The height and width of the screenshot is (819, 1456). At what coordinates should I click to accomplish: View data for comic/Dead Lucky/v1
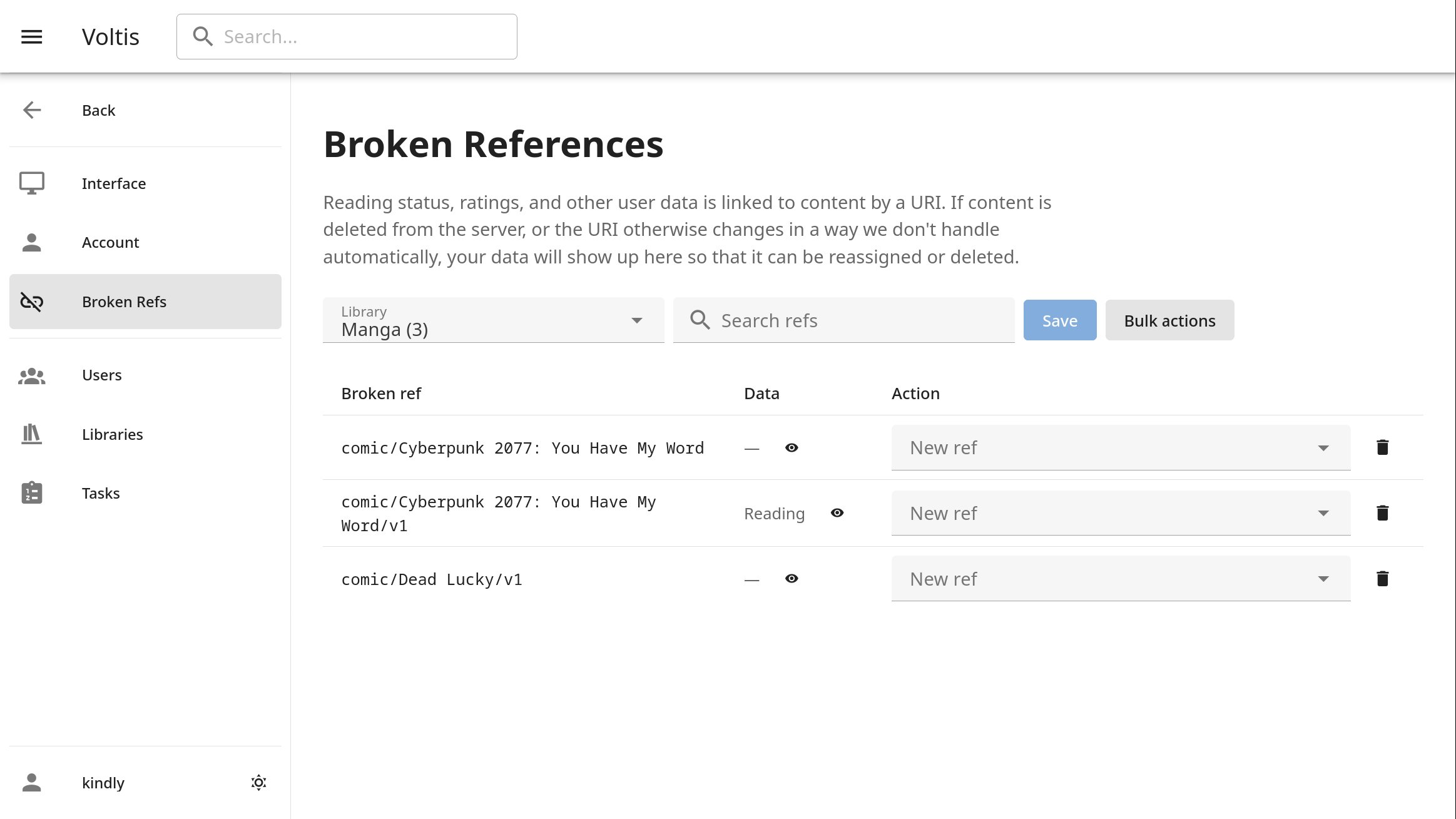click(791, 578)
